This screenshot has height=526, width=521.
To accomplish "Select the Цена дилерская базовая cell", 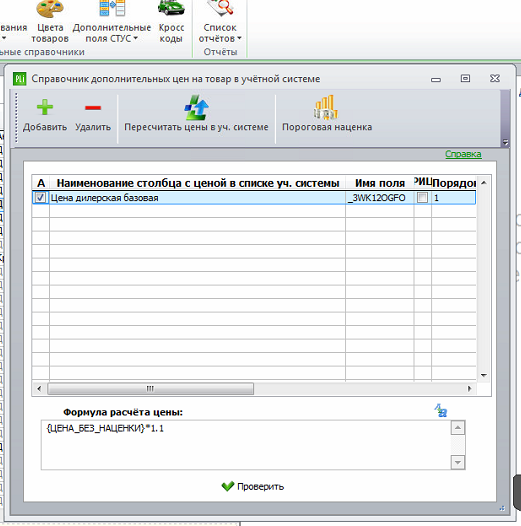I will click(x=197, y=198).
